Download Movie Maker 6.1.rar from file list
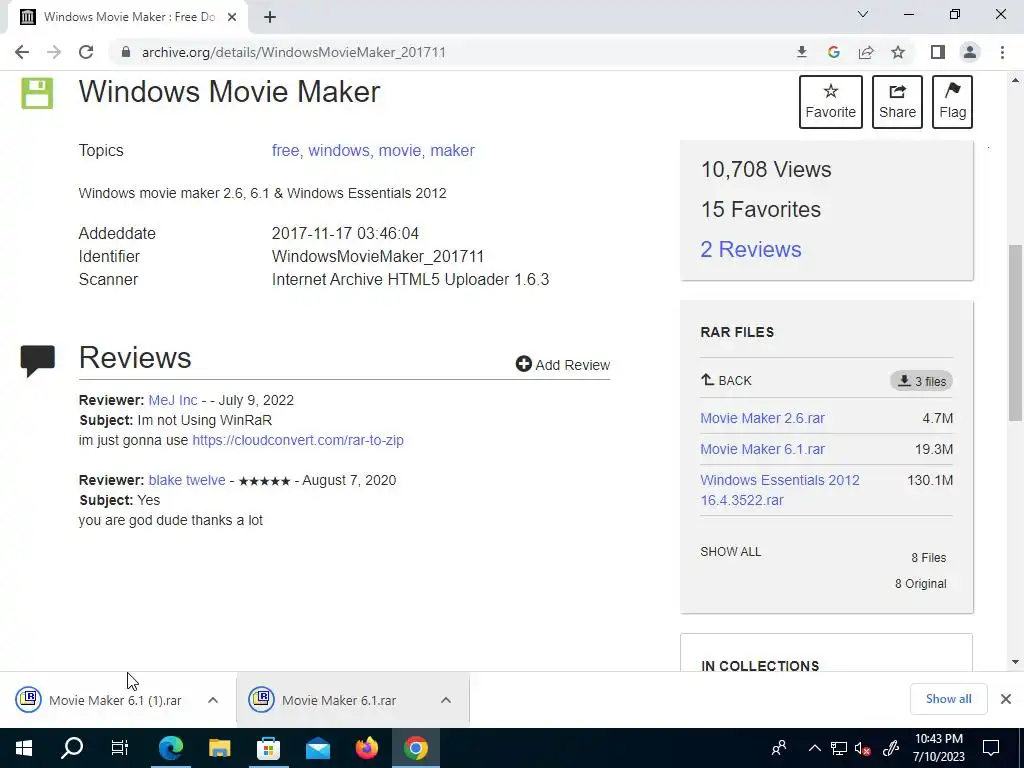Viewport: 1024px width, 768px height. tap(762, 449)
